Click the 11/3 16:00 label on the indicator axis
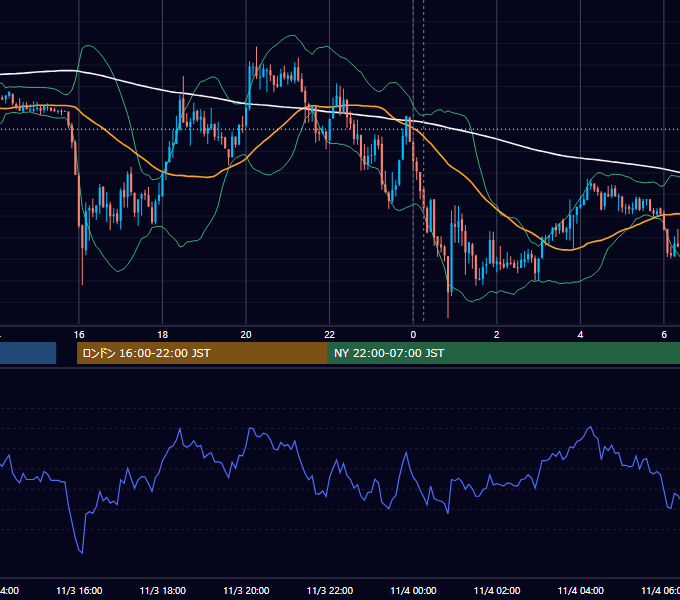The image size is (680, 600). pyautogui.click(x=79, y=591)
